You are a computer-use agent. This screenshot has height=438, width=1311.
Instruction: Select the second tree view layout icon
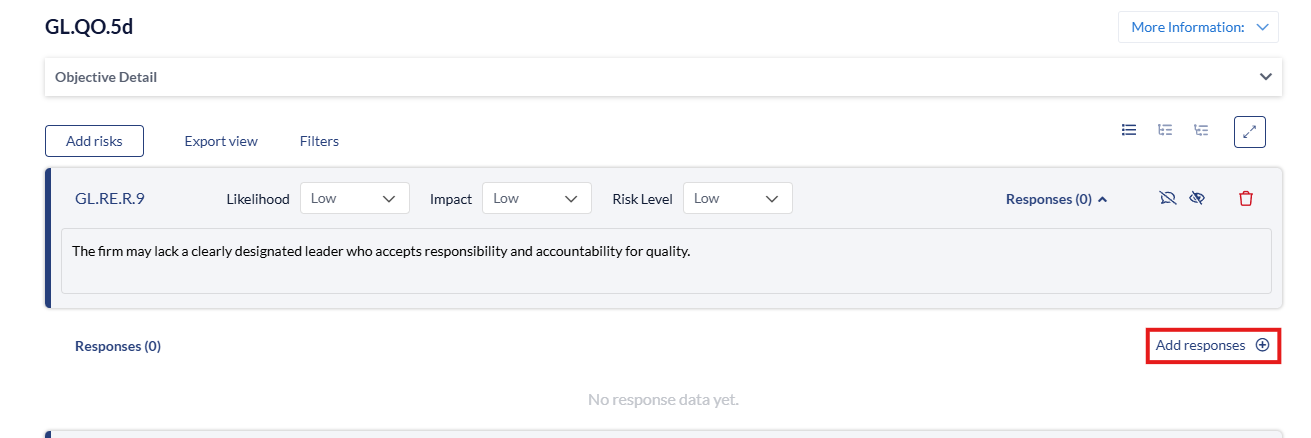1165,130
